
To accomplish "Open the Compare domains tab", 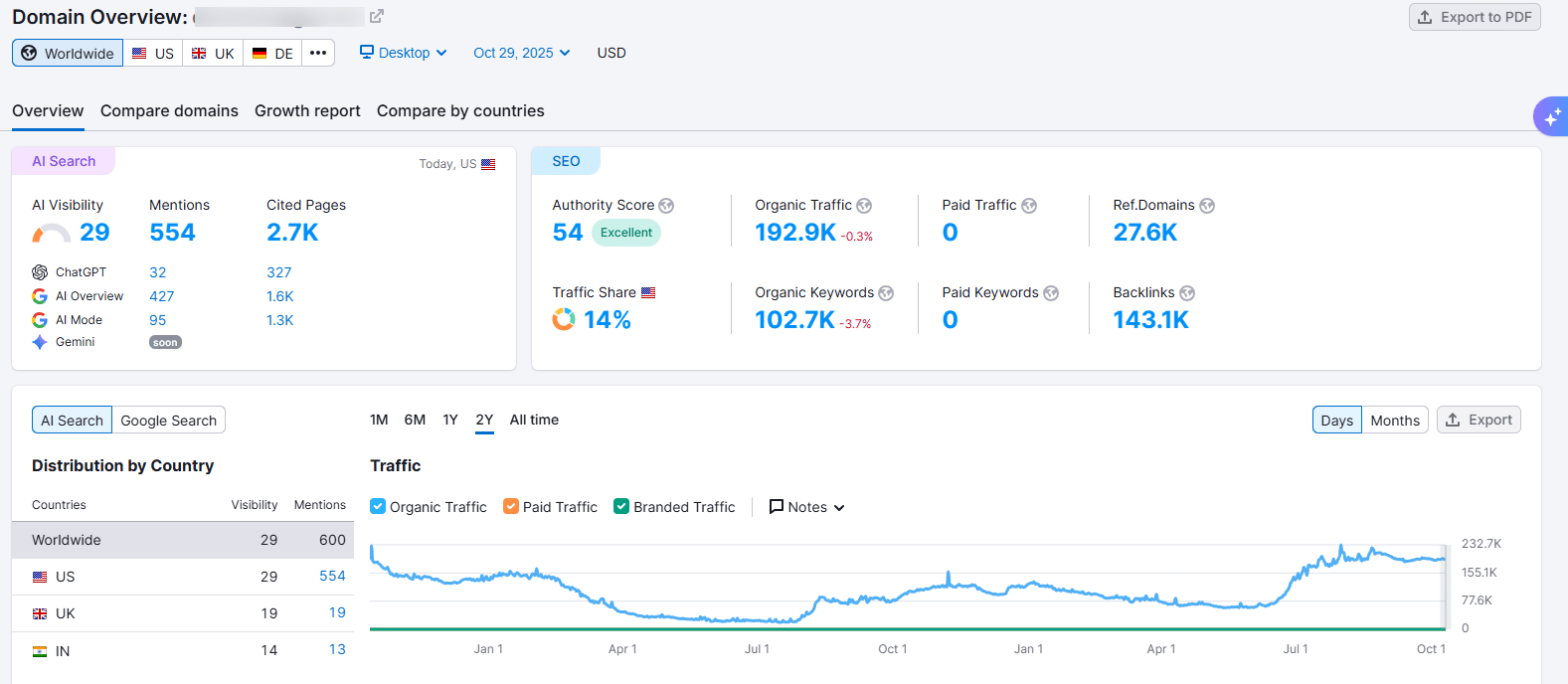I will pyautogui.click(x=169, y=110).
